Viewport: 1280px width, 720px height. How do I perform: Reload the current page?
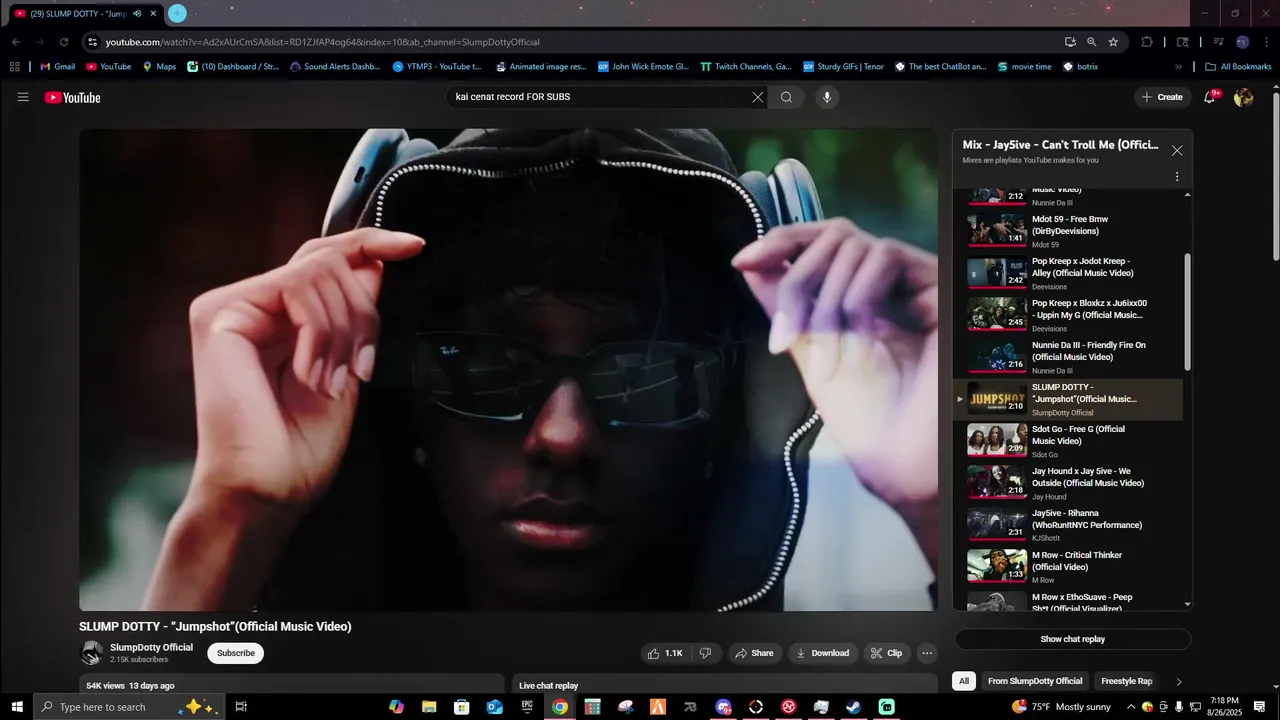pos(64,42)
